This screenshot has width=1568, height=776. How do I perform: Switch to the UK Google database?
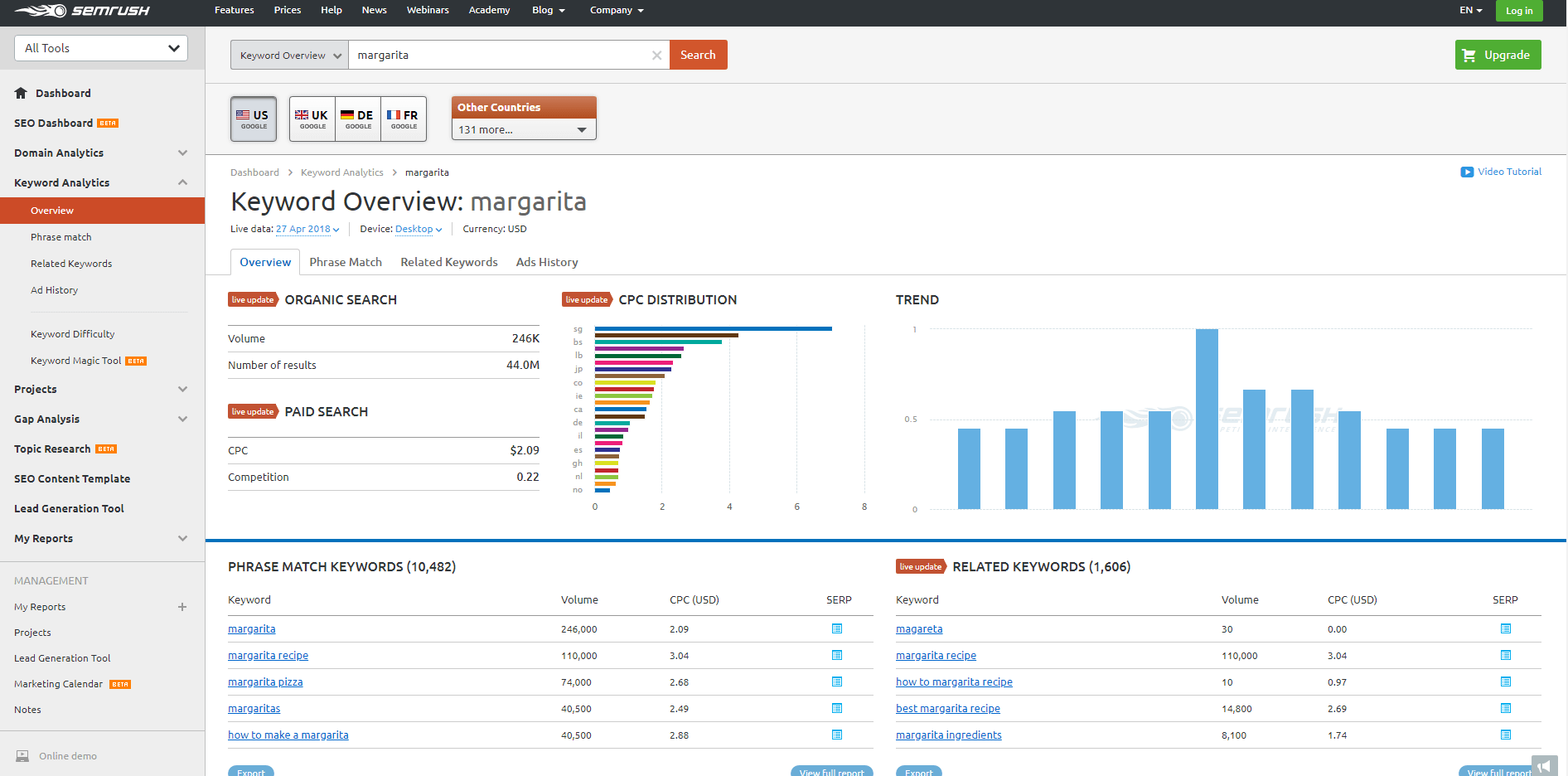pos(312,119)
